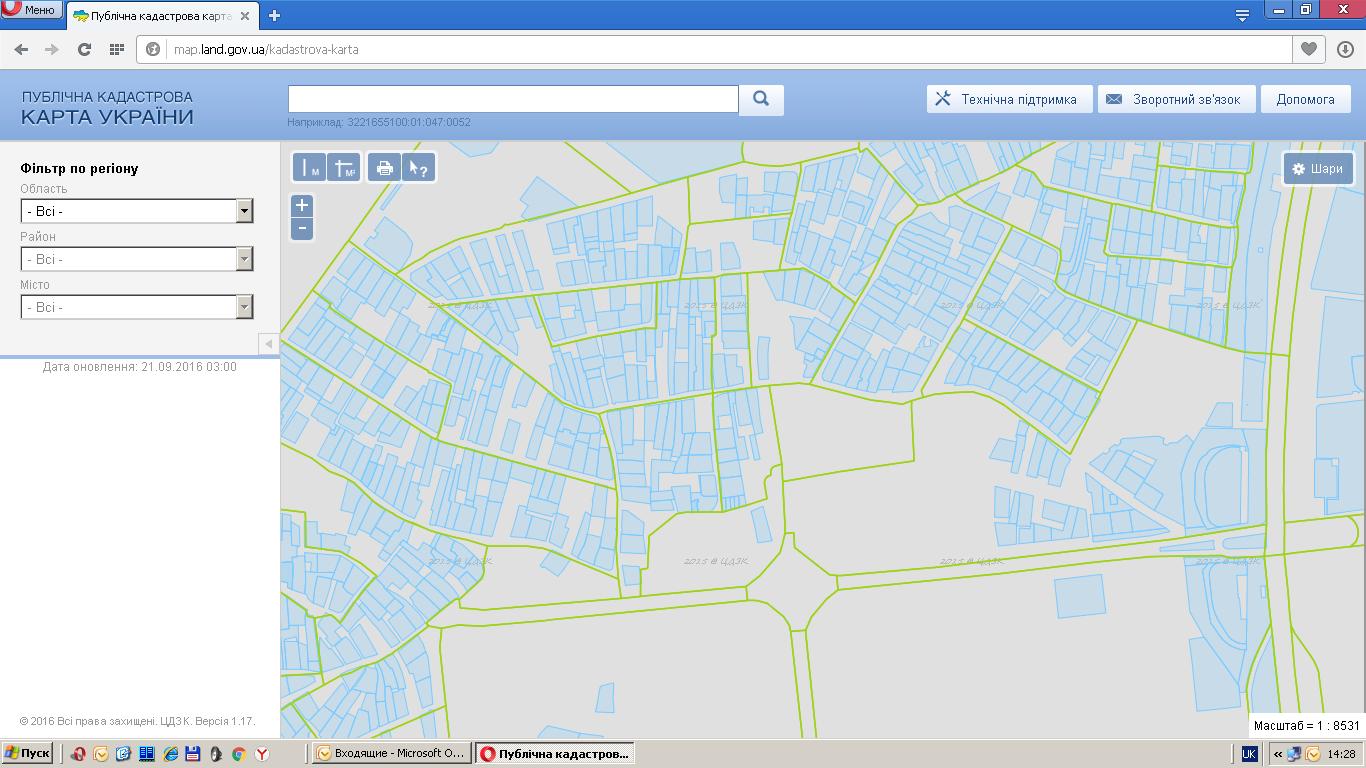Reload the page in browser
Screen dimensions: 1366x768
point(84,49)
